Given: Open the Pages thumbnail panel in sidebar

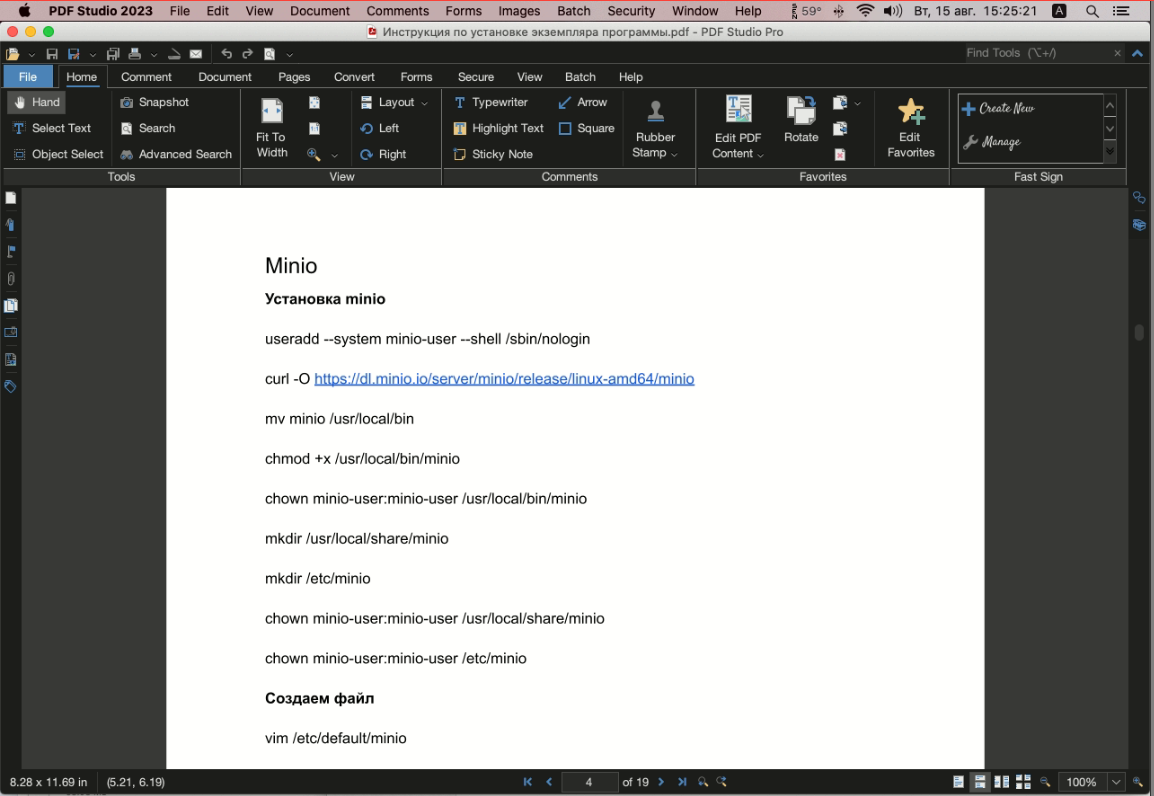Looking at the screenshot, I should (x=10, y=198).
